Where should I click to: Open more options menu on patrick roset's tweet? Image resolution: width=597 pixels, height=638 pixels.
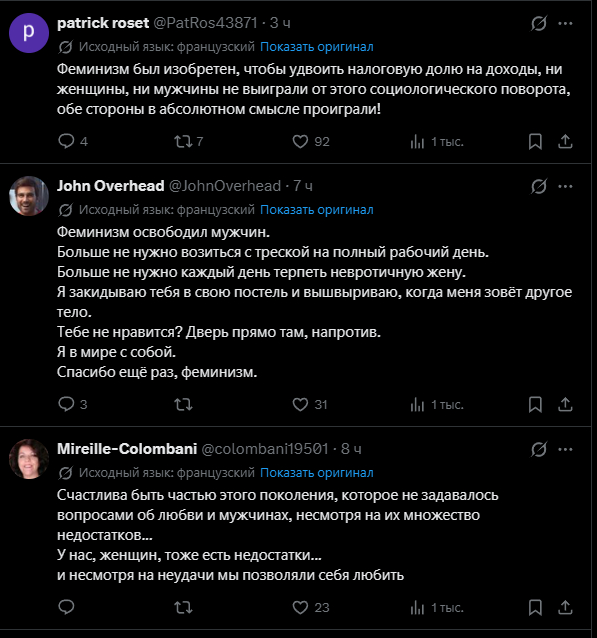coord(565,24)
